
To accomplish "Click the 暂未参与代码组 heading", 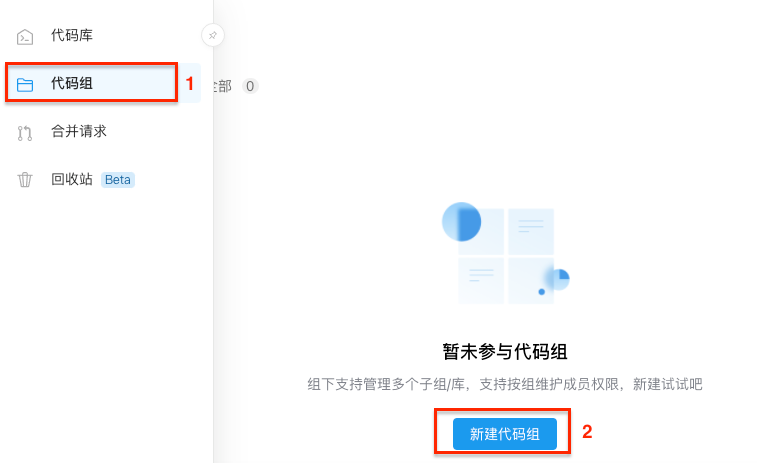I will [x=505, y=351].
